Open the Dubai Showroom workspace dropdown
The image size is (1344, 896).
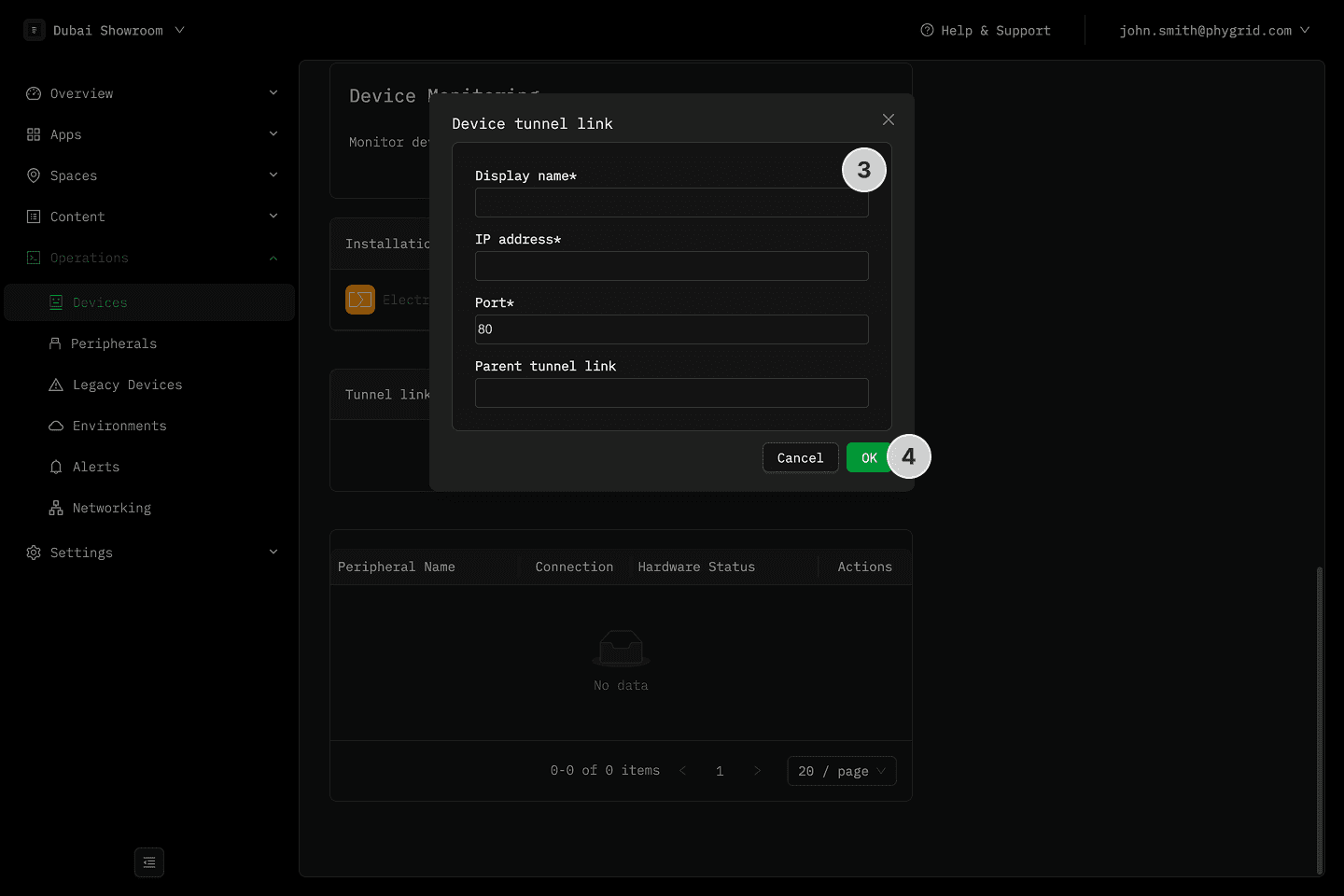(105, 30)
